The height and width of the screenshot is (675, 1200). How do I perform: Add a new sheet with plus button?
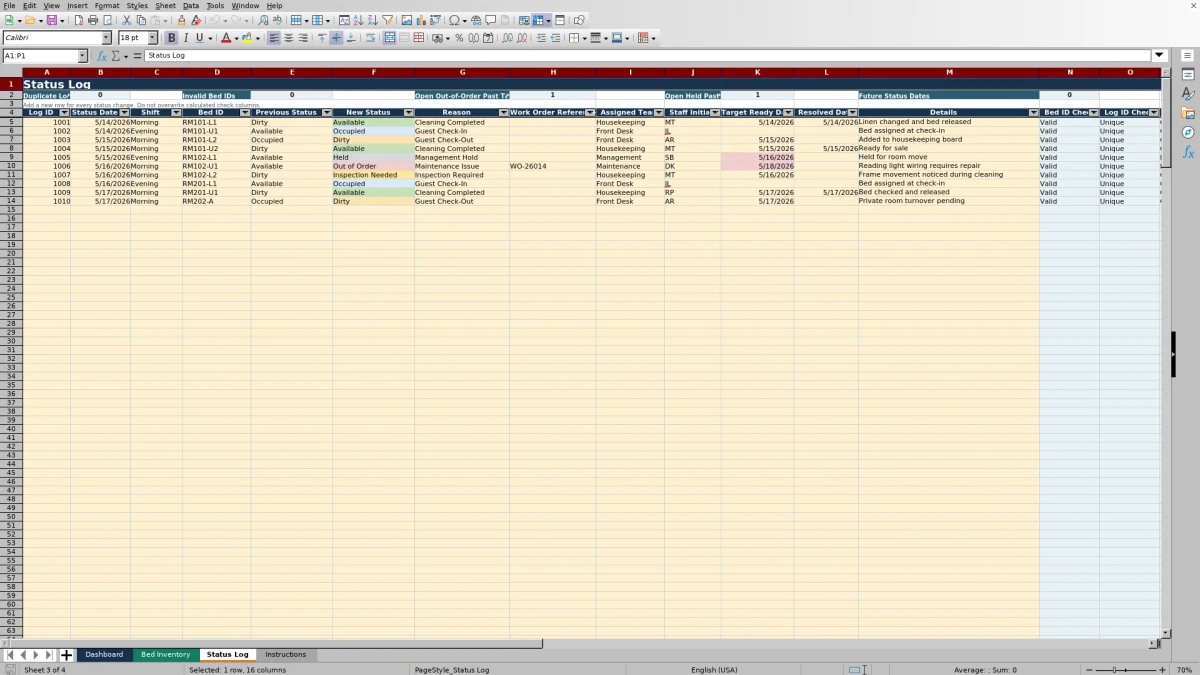coord(67,655)
